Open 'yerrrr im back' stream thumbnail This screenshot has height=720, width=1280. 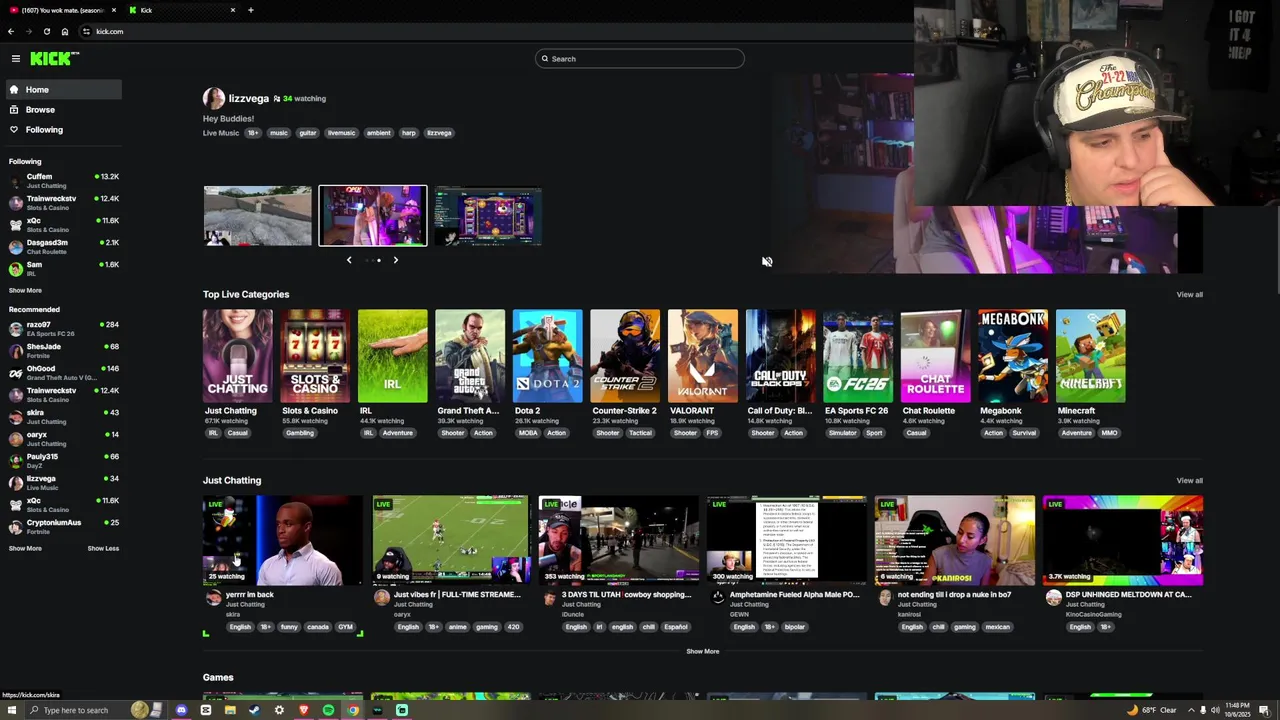pos(283,540)
